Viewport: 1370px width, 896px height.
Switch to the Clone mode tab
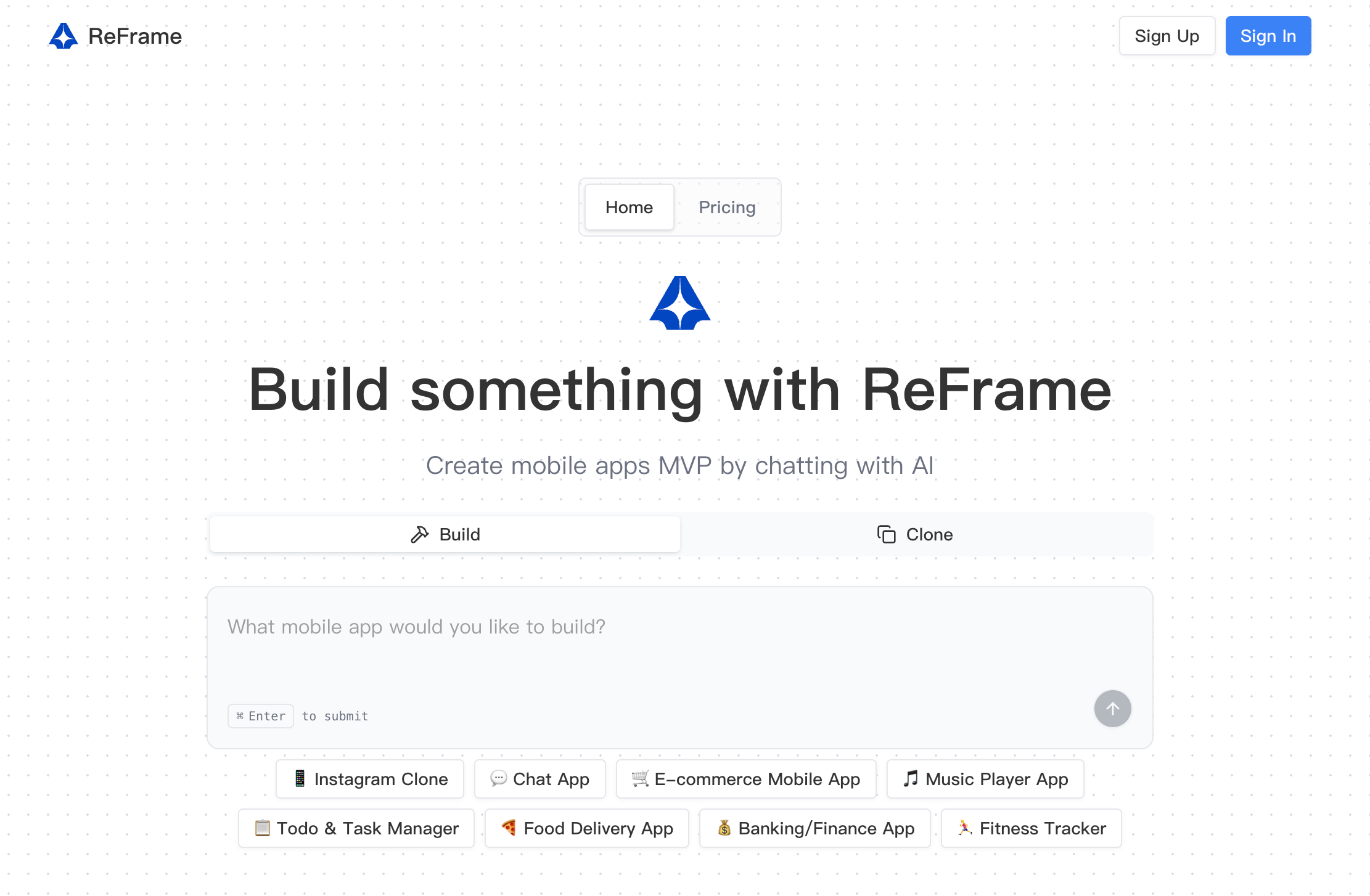pos(916,534)
